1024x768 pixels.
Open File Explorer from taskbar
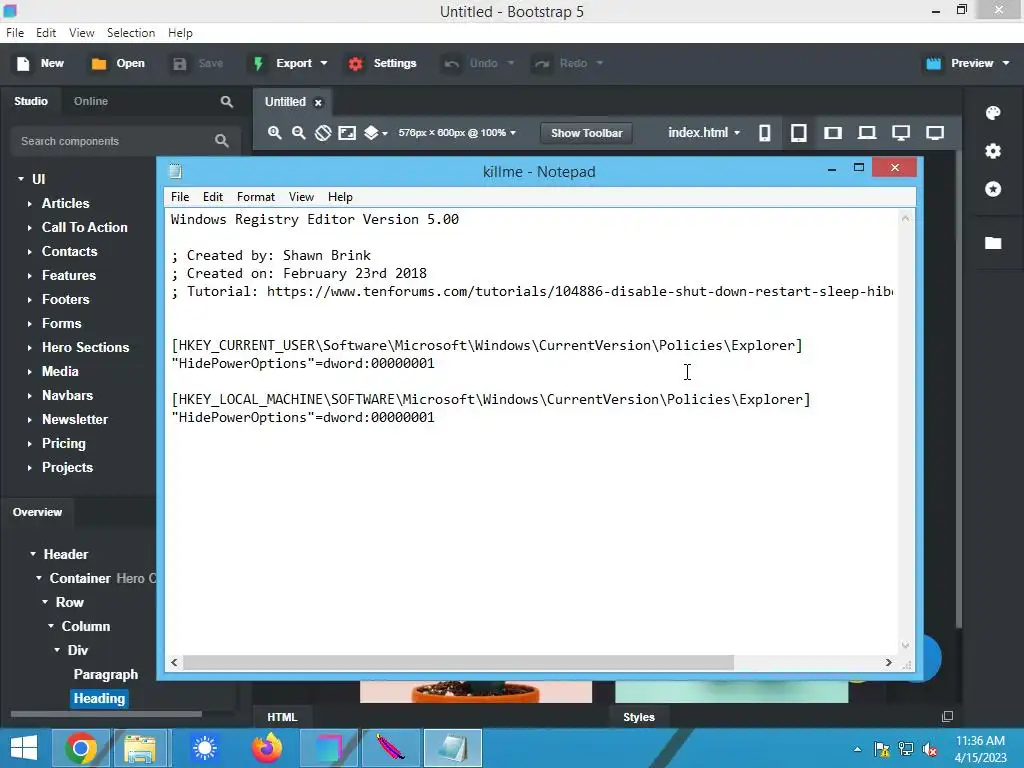click(x=140, y=748)
